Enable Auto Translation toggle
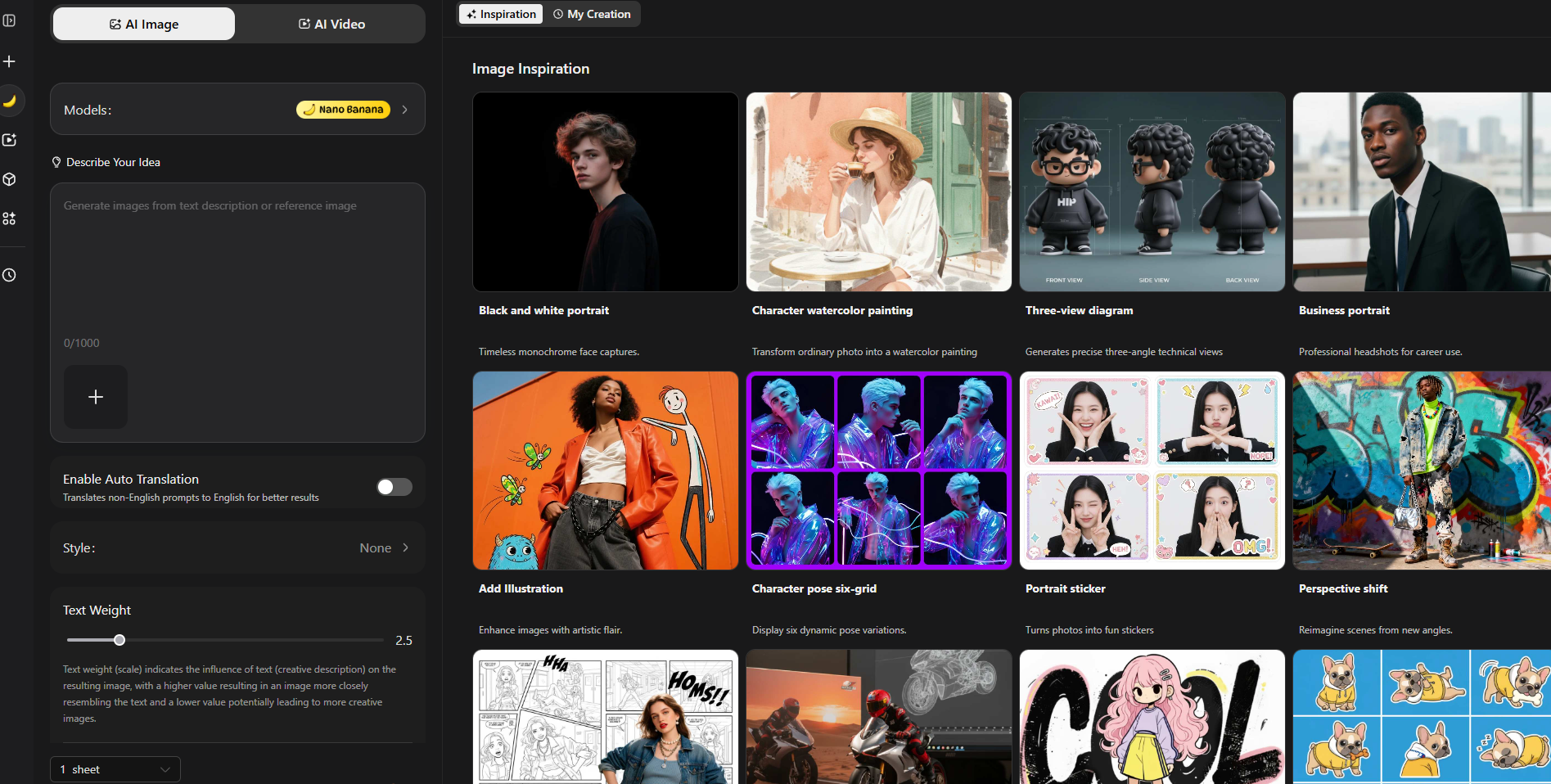This screenshot has height=784, width=1551. pos(394,487)
